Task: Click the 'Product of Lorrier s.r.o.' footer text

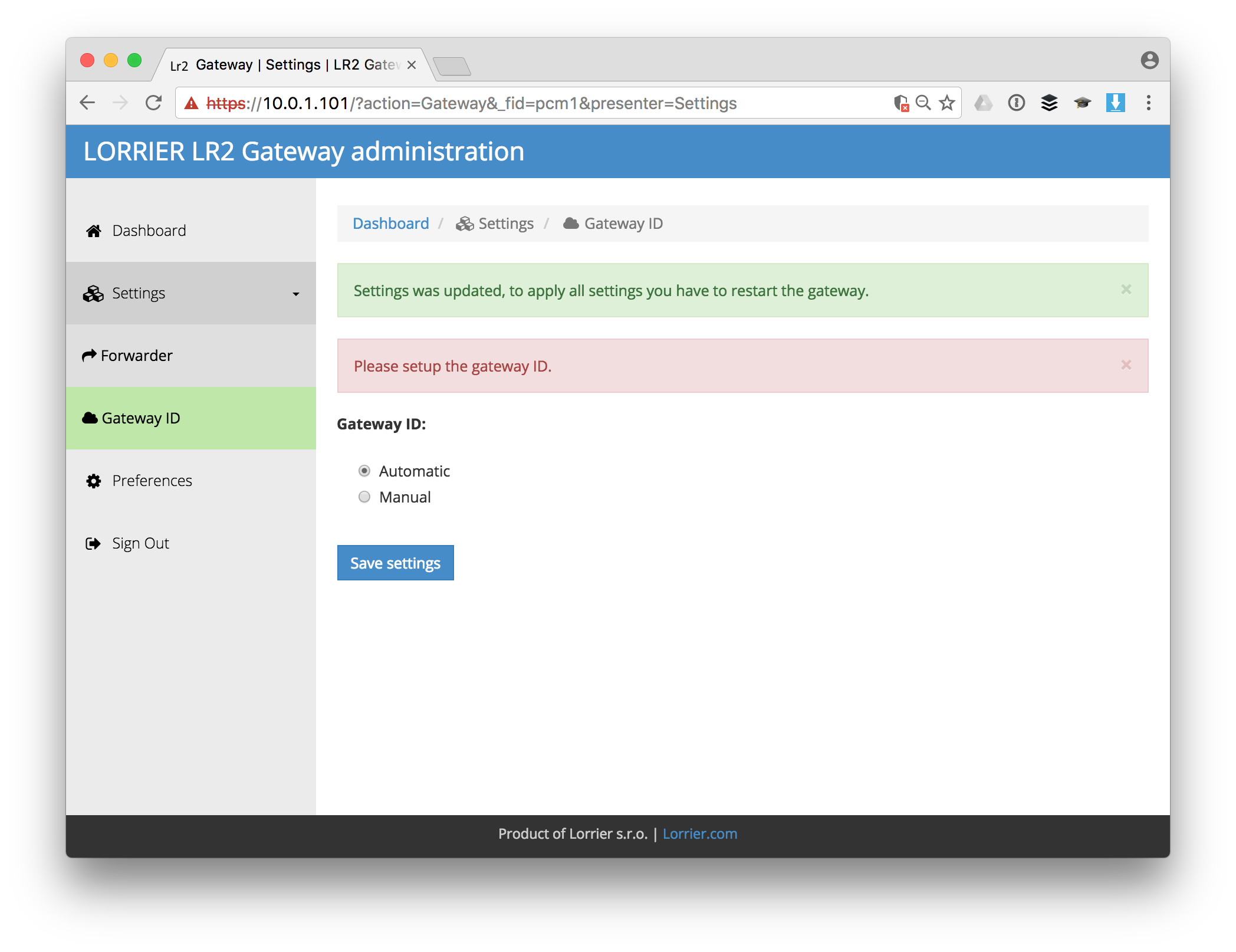Action: pyautogui.click(x=573, y=833)
